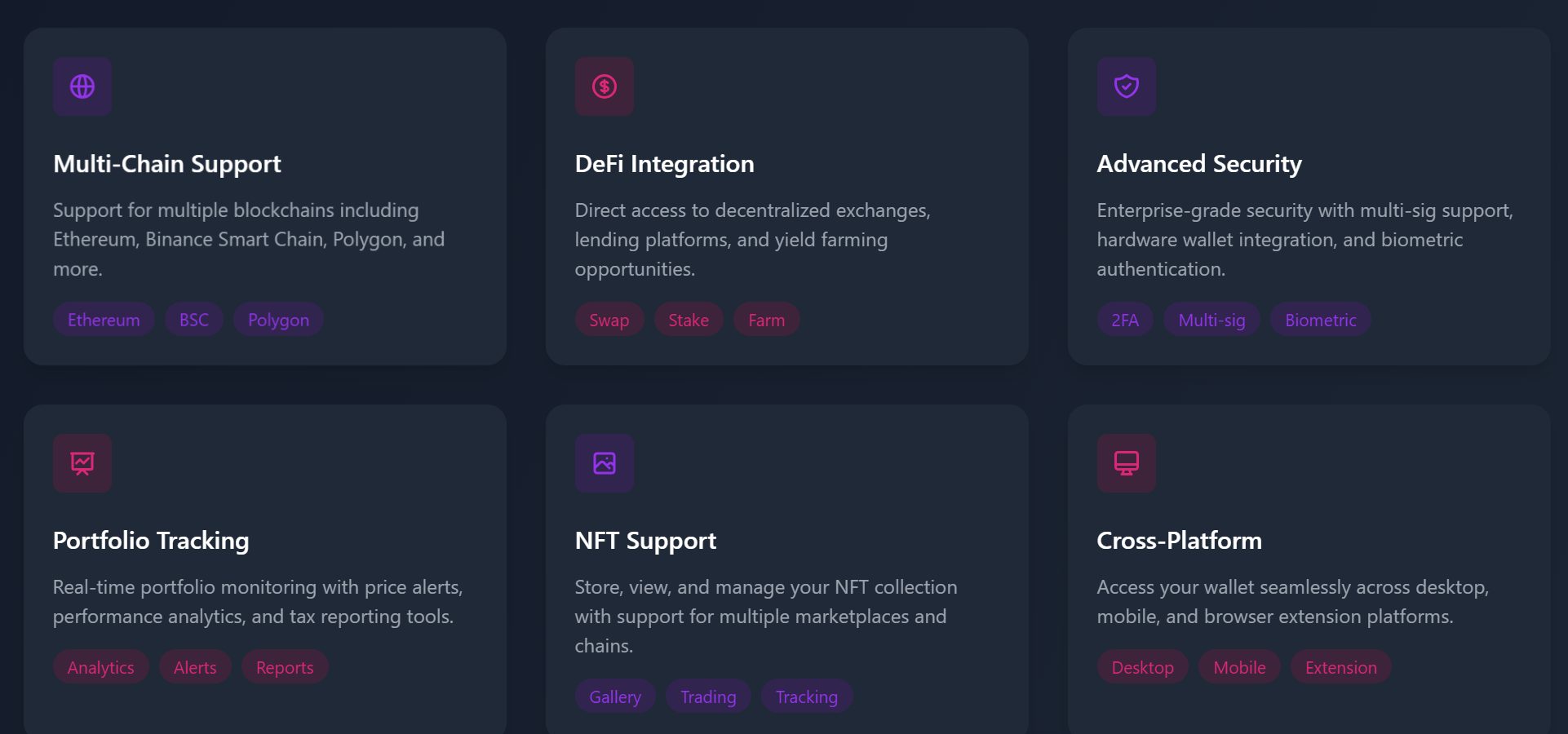Click the Portfolio Tracking card title
Viewport: 1568px width, 734px height.
point(151,541)
